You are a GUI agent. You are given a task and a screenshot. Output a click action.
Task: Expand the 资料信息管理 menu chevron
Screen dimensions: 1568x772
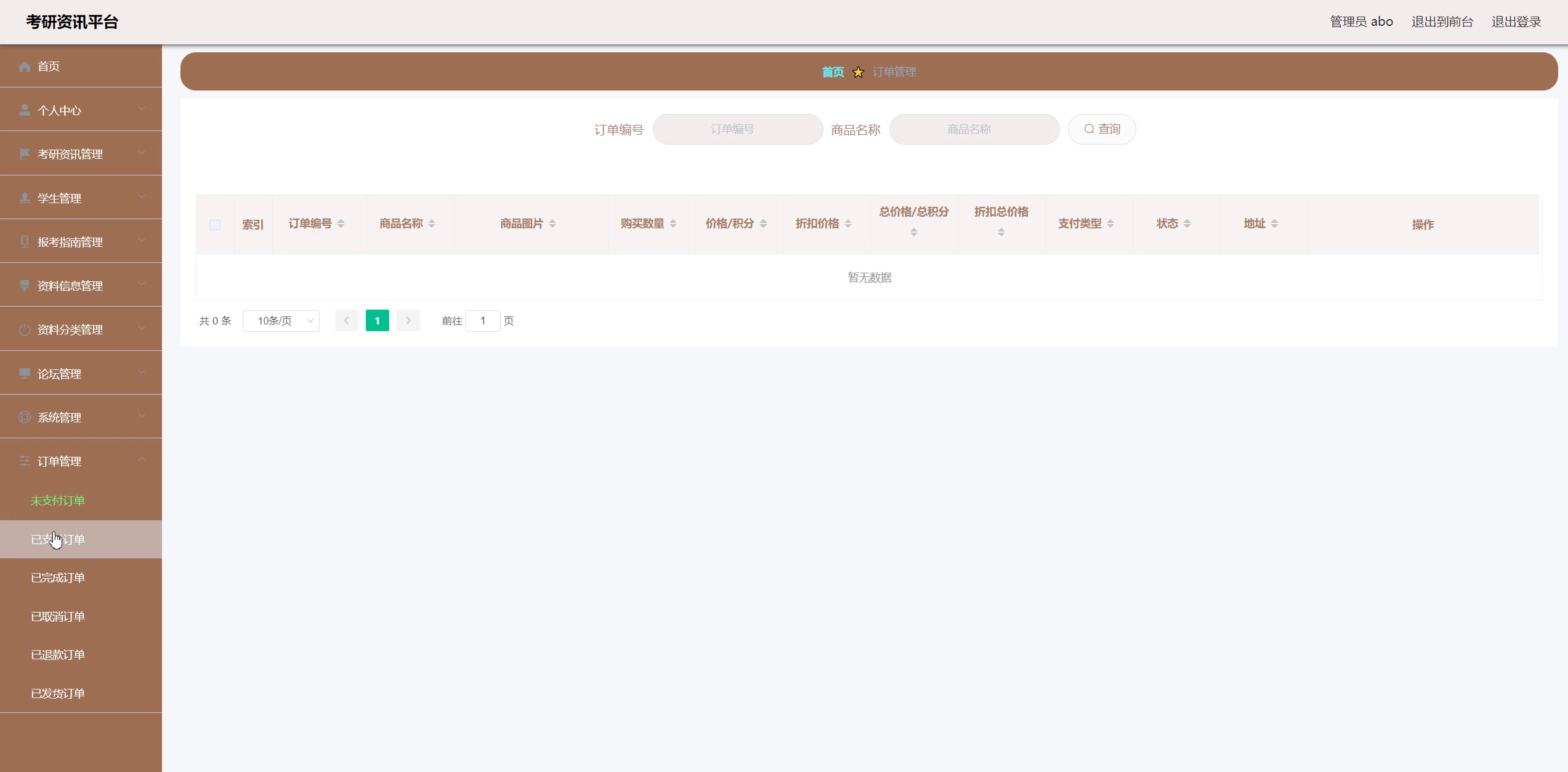(142, 284)
